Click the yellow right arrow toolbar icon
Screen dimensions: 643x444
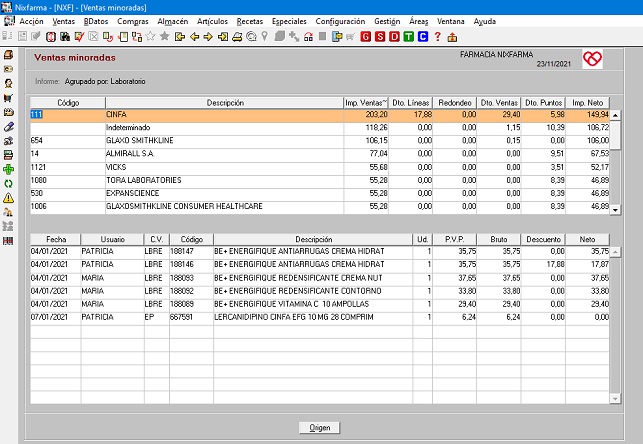click(208, 37)
